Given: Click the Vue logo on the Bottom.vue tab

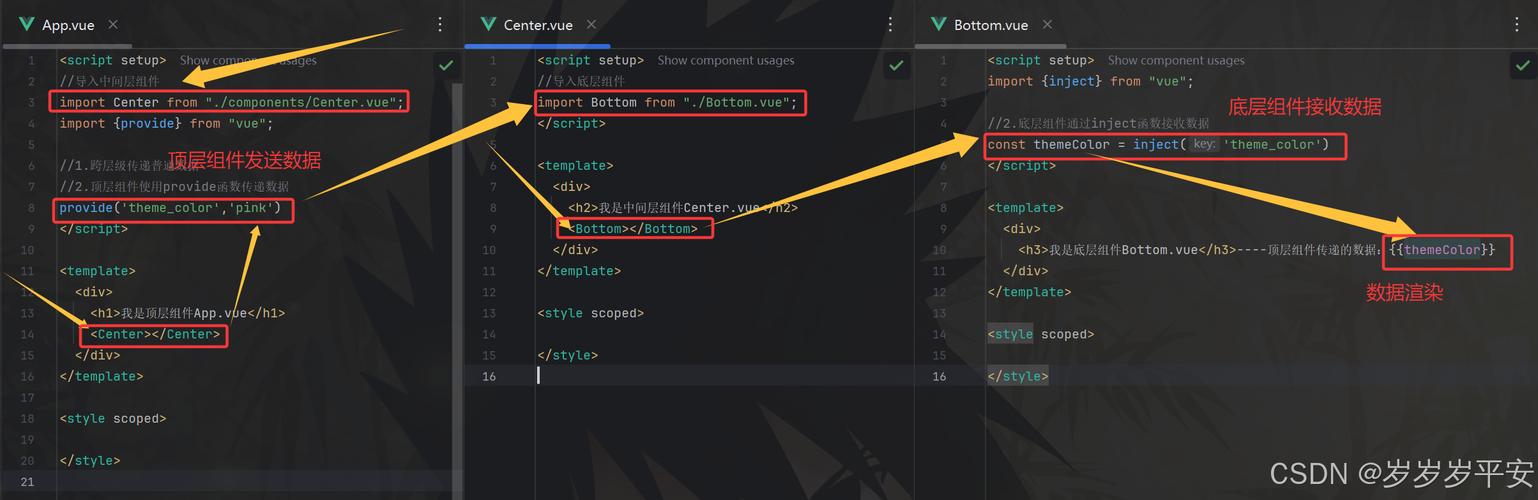Looking at the screenshot, I should pos(938,24).
